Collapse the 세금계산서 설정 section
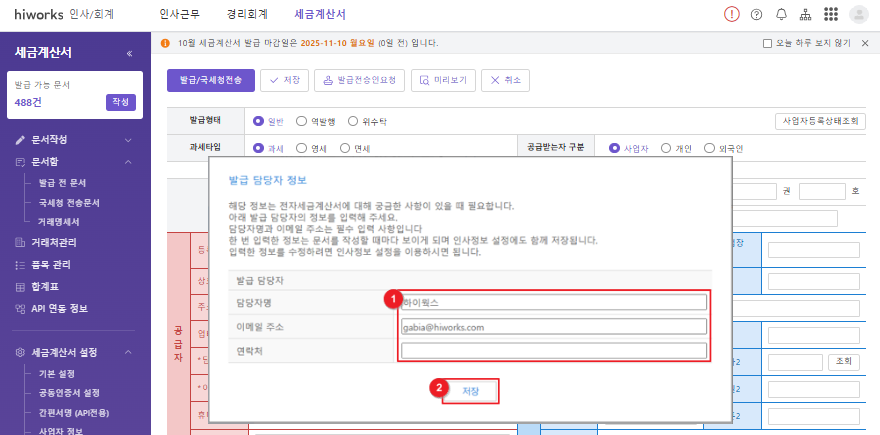The height and width of the screenshot is (435, 880). [128, 352]
